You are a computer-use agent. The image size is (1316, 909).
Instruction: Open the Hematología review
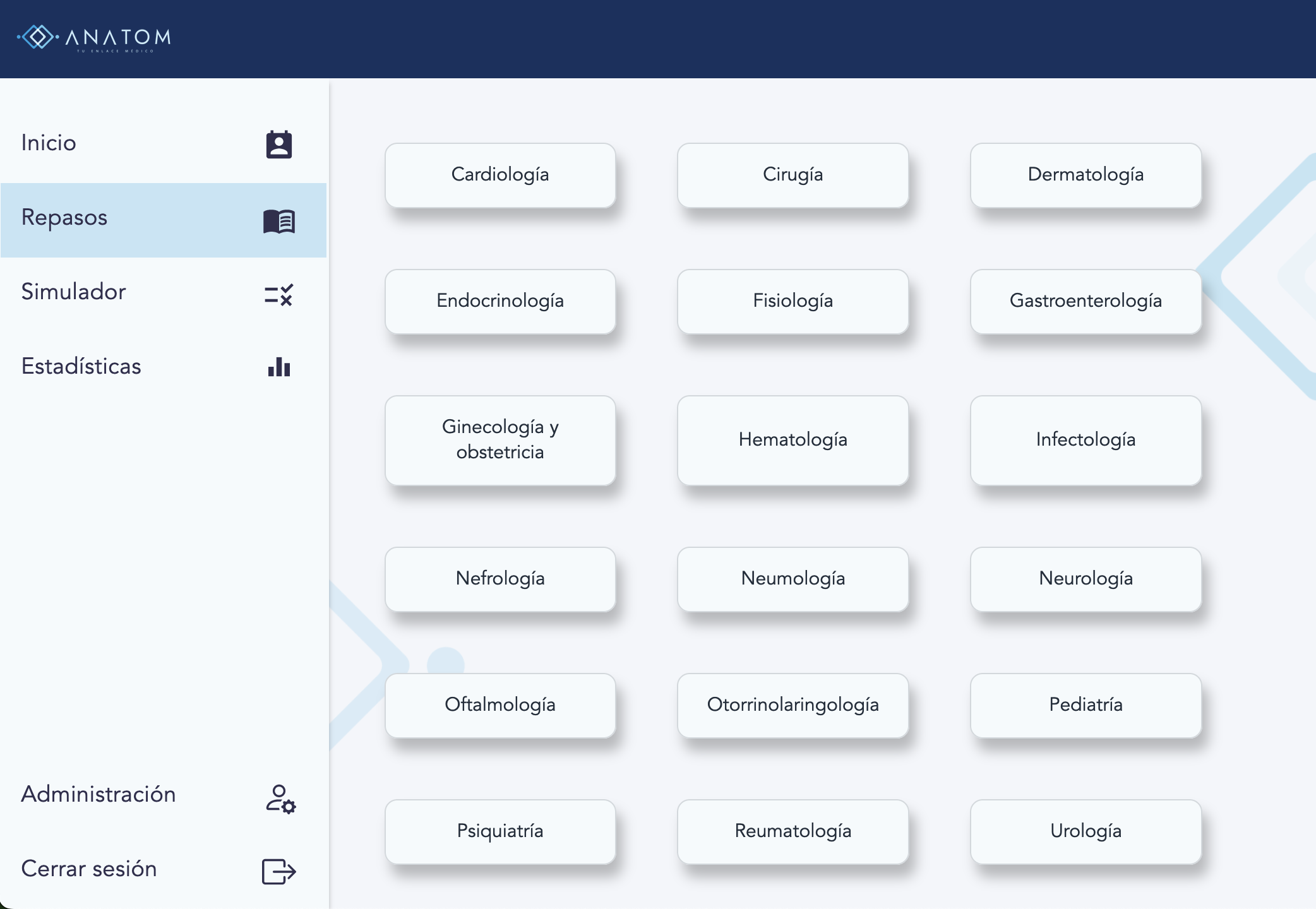pyautogui.click(x=793, y=440)
